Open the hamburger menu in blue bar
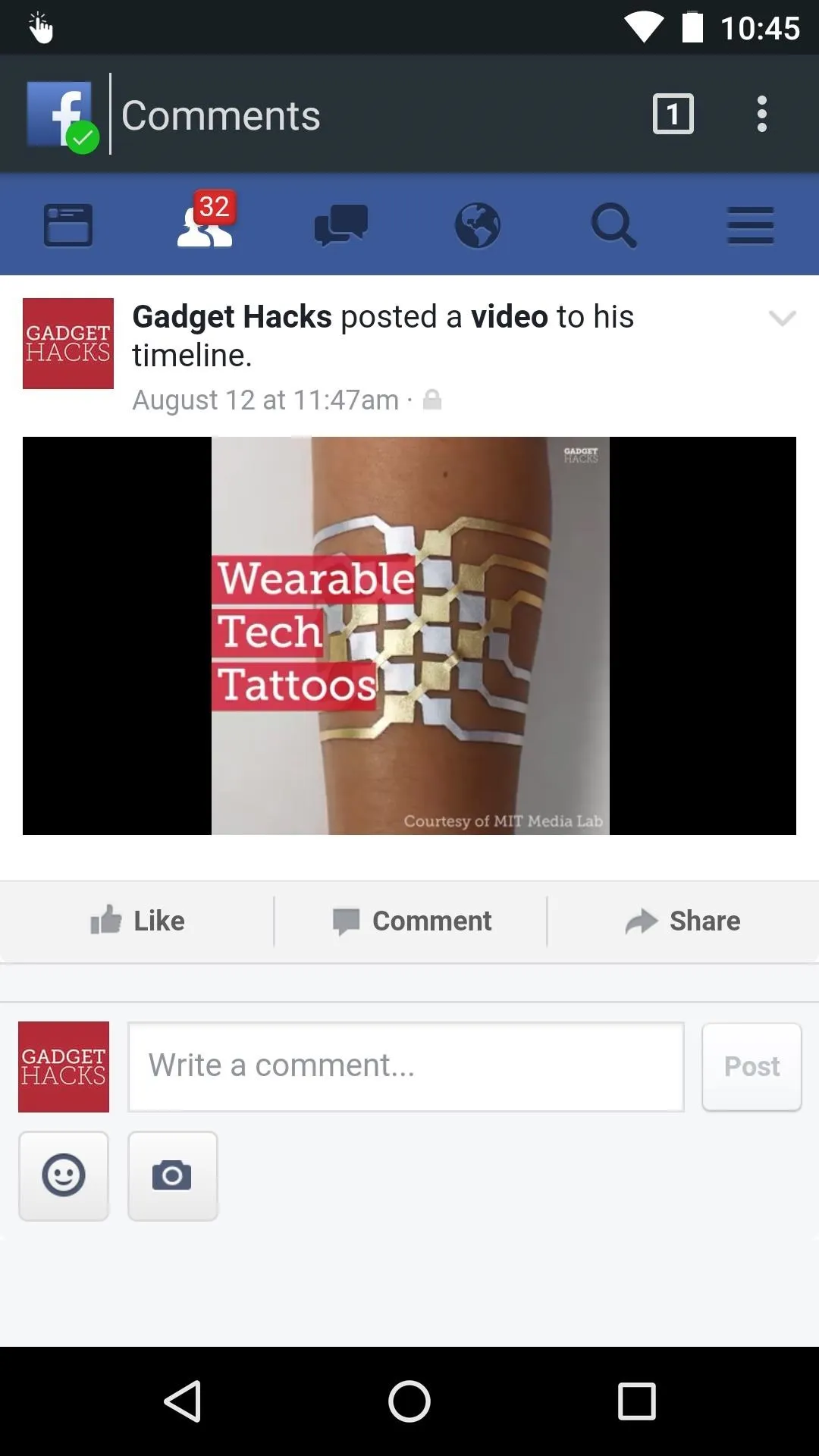Viewport: 819px width, 1456px height. (x=751, y=225)
